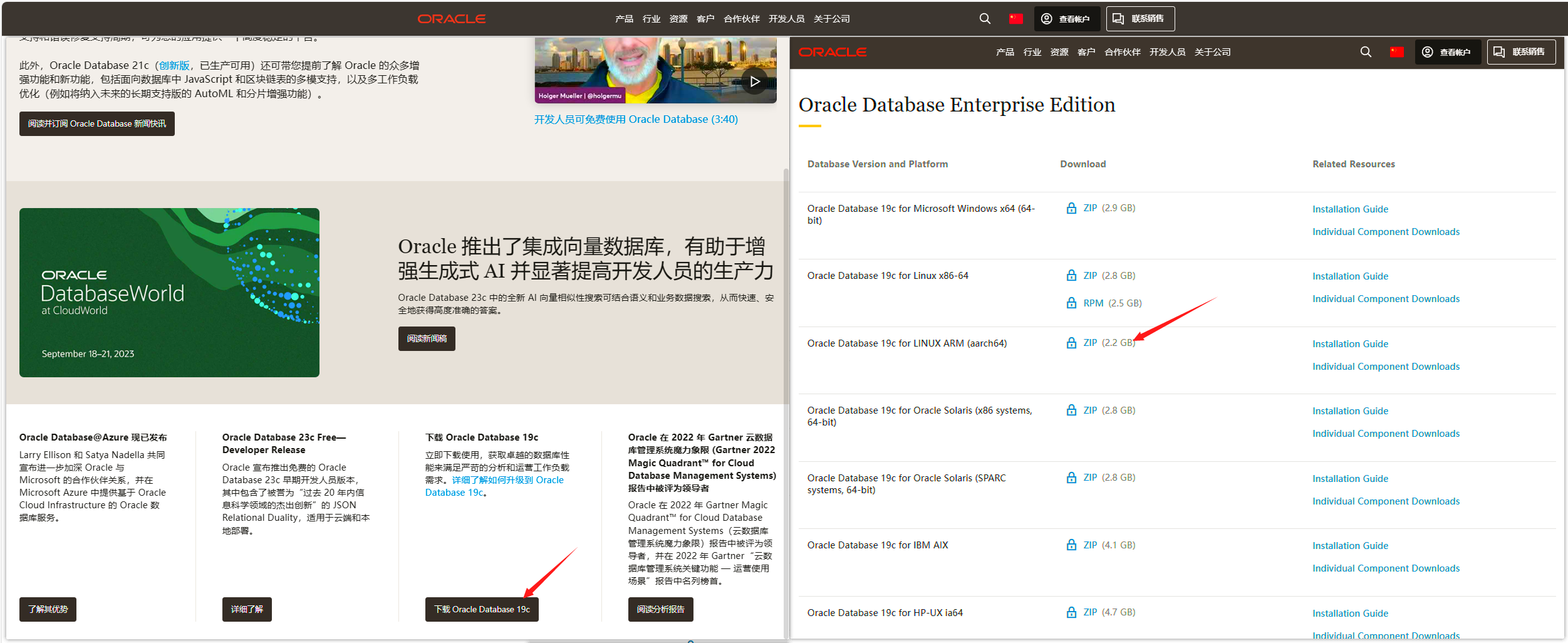1568x643 pixels.
Task: Open 资源 menu in left window
Action: 678,19
